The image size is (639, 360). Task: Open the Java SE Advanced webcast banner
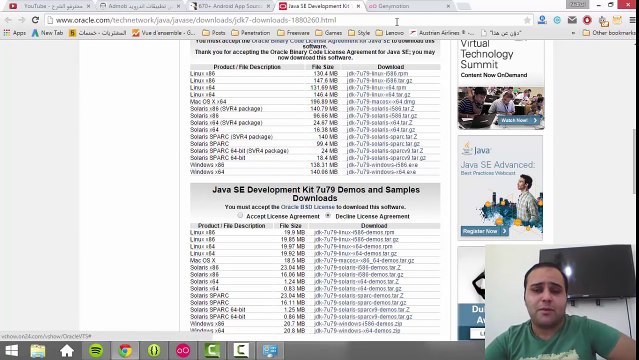tap(500, 188)
